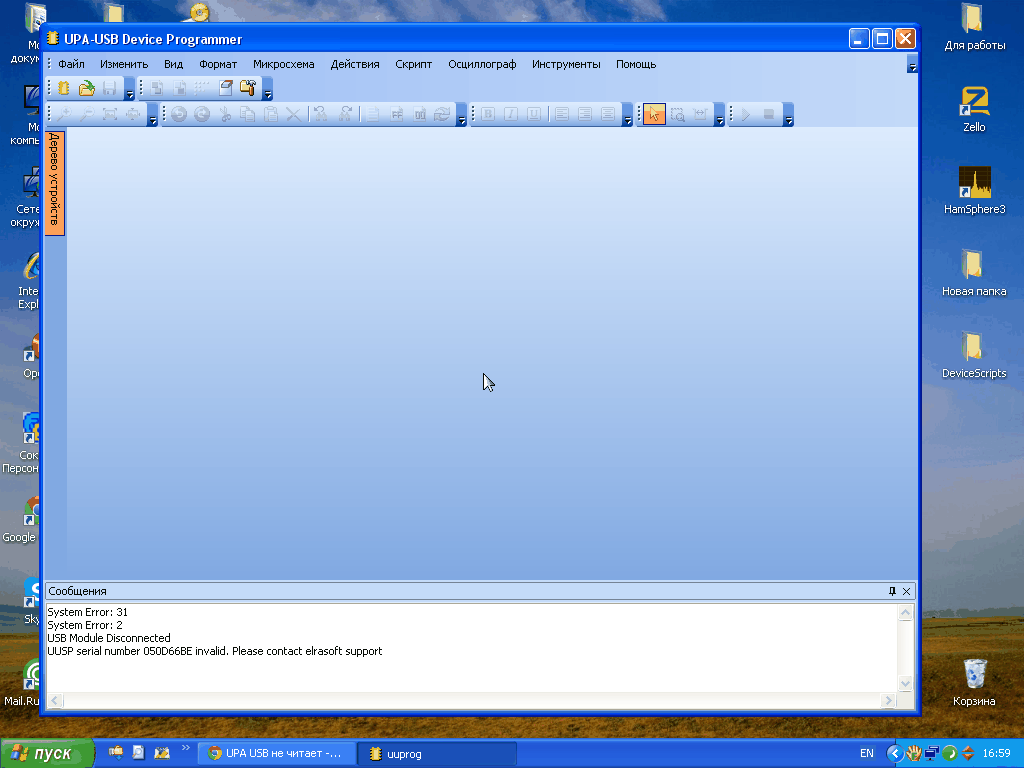
Task: Click the scissors cut icon
Action: pos(225,114)
